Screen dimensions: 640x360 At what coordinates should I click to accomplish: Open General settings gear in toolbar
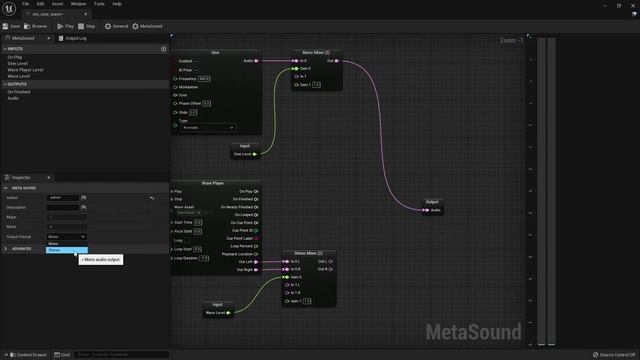click(108, 26)
